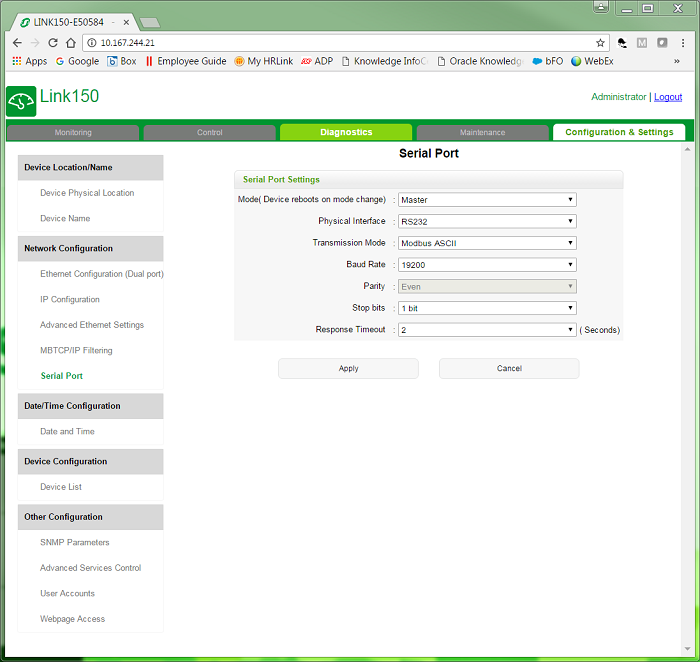
Task: Open the Google bookmark
Action: 77,61
